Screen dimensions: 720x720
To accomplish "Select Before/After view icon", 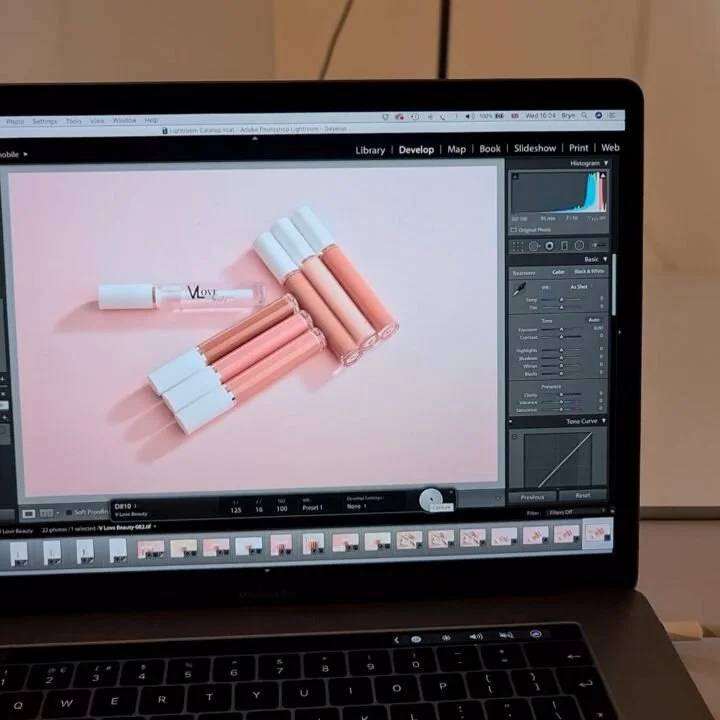I will (x=46, y=513).
